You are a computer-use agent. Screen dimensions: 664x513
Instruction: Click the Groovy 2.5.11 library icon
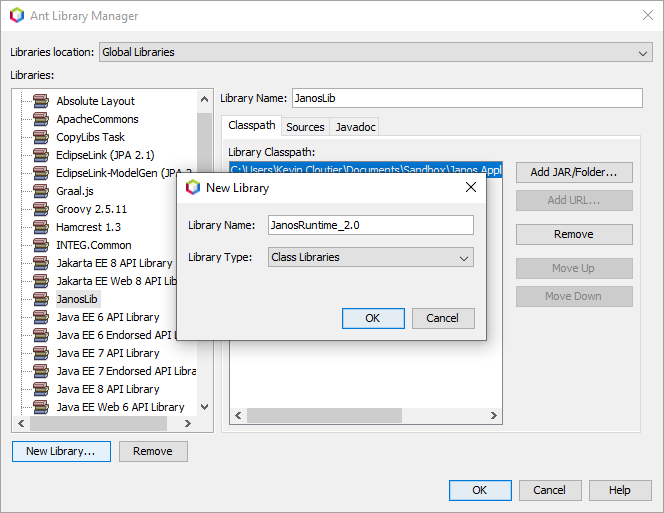(x=41, y=209)
